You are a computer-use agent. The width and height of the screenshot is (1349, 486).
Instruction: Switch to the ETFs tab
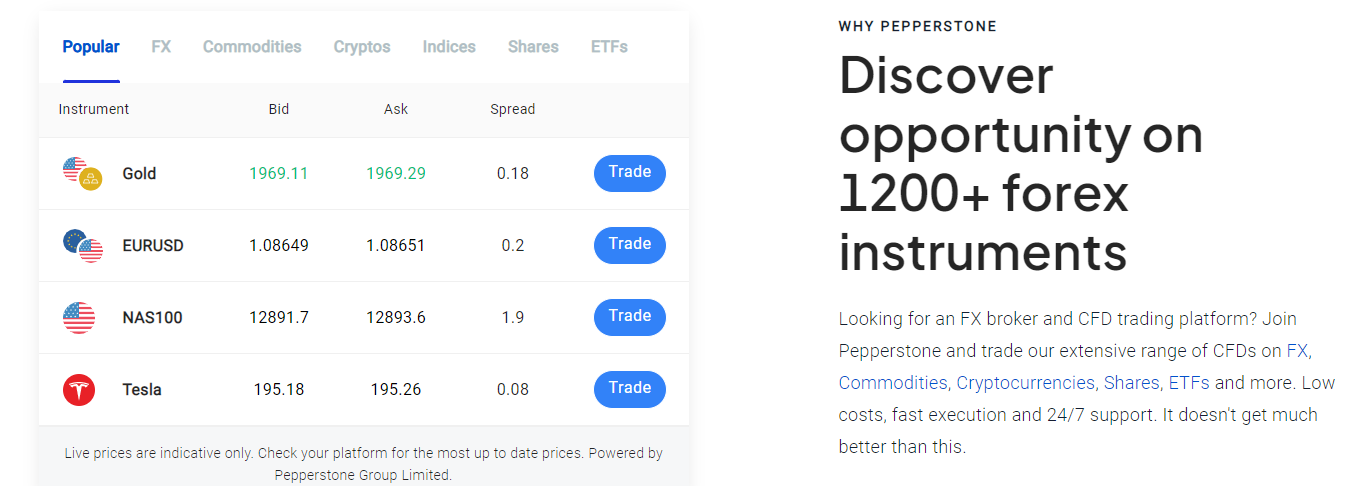pyautogui.click(x=609, y=47)
